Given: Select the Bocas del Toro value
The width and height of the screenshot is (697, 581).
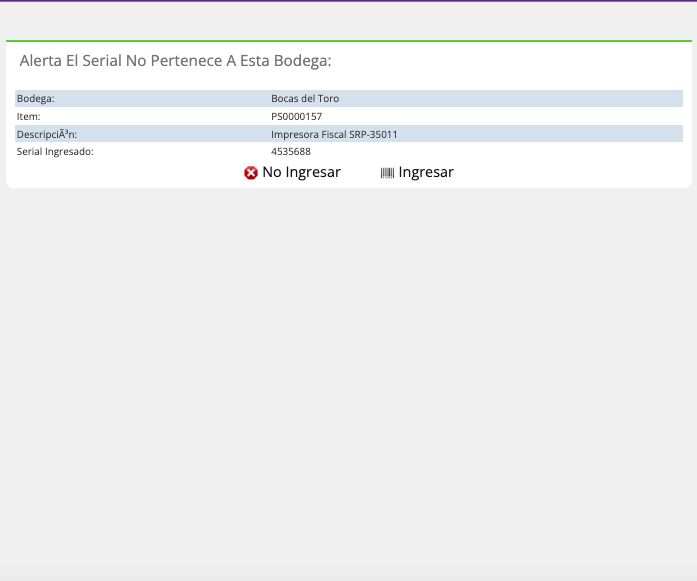Looking at the screenshot, I should [305, 99].
